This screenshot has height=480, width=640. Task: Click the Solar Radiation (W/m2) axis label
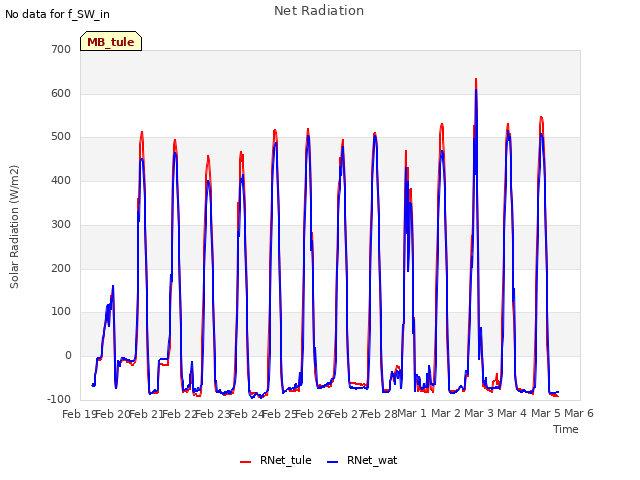(x=14, y=227)
